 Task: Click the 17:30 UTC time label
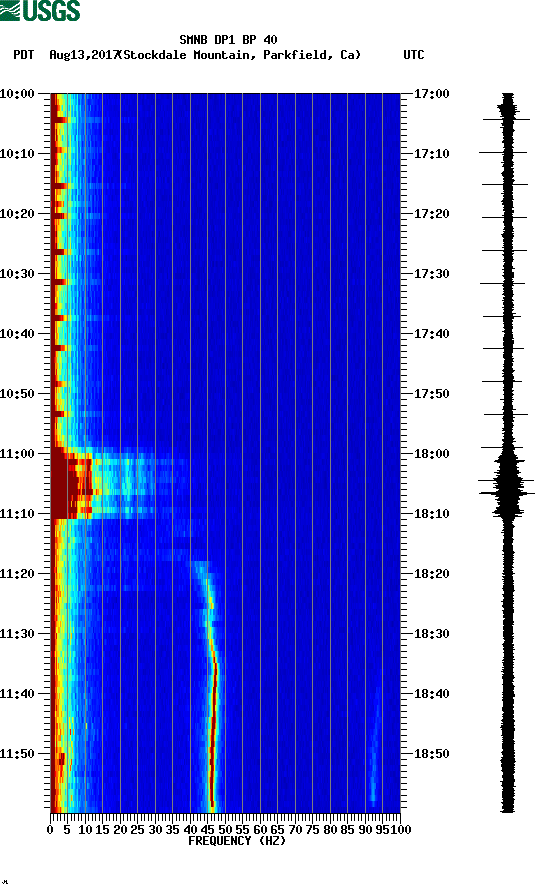point(431,273)
